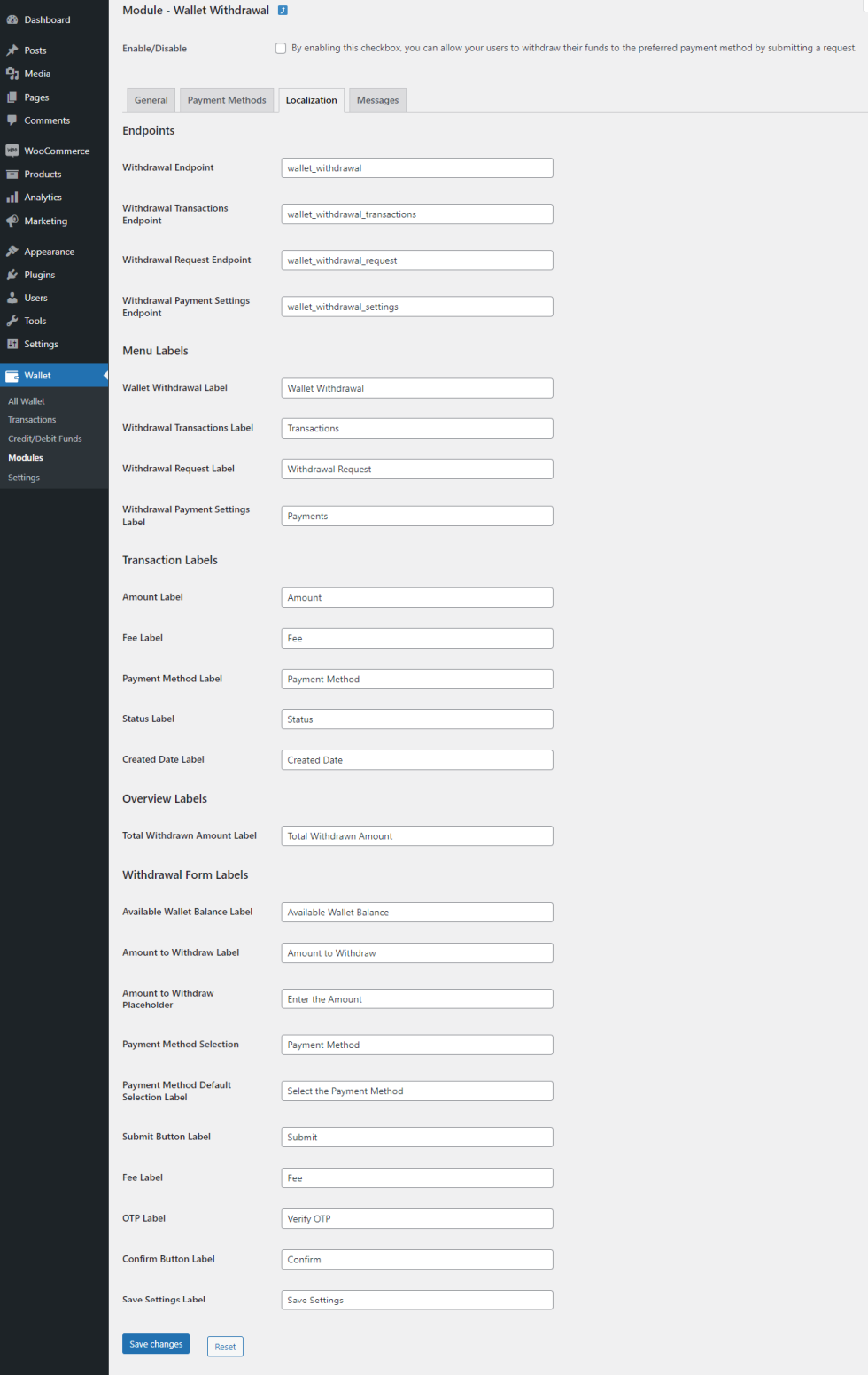The height and width of the screenshot is (1375, 868).
Task: Open the Messages tab
Action: click(377, 100)
